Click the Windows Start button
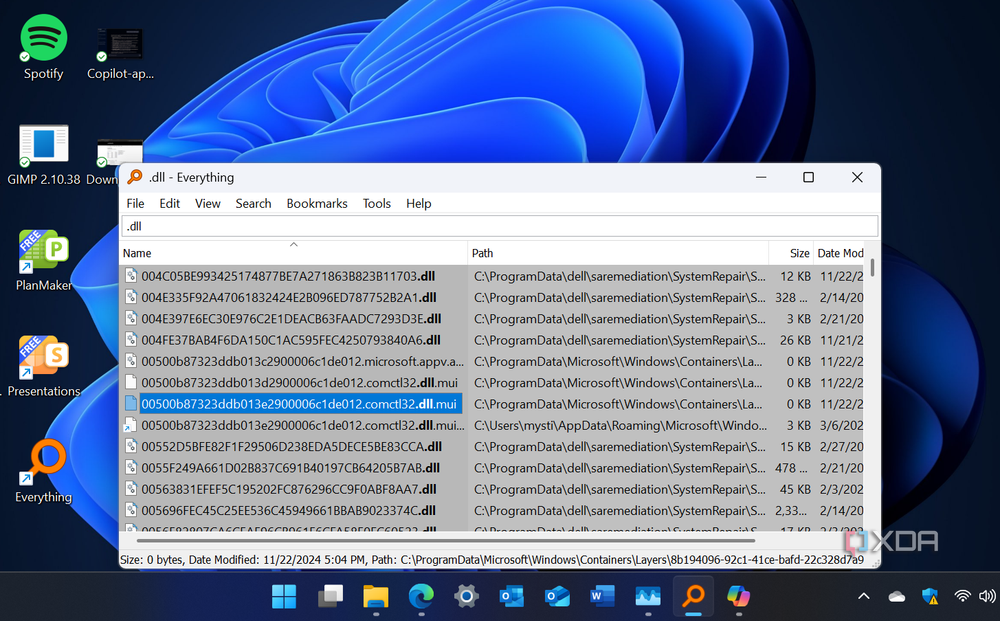The width and height of the screenshot is (1000, 621). pyautogui.click(x=284, y=597)
